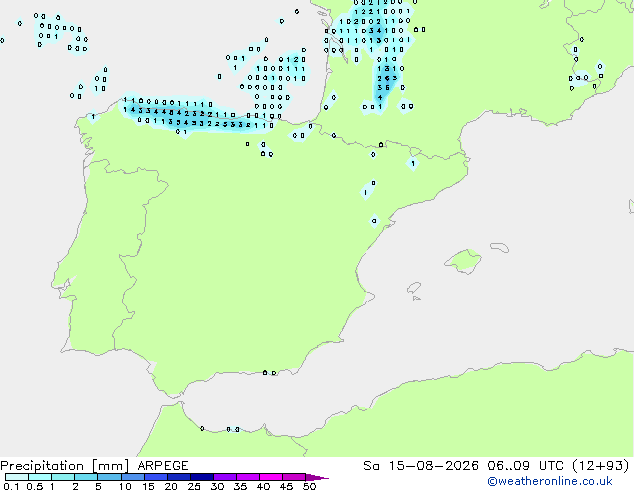Click the ARPEGE model name label
Screen dimensions: 634x490
[x=163, y=466]
